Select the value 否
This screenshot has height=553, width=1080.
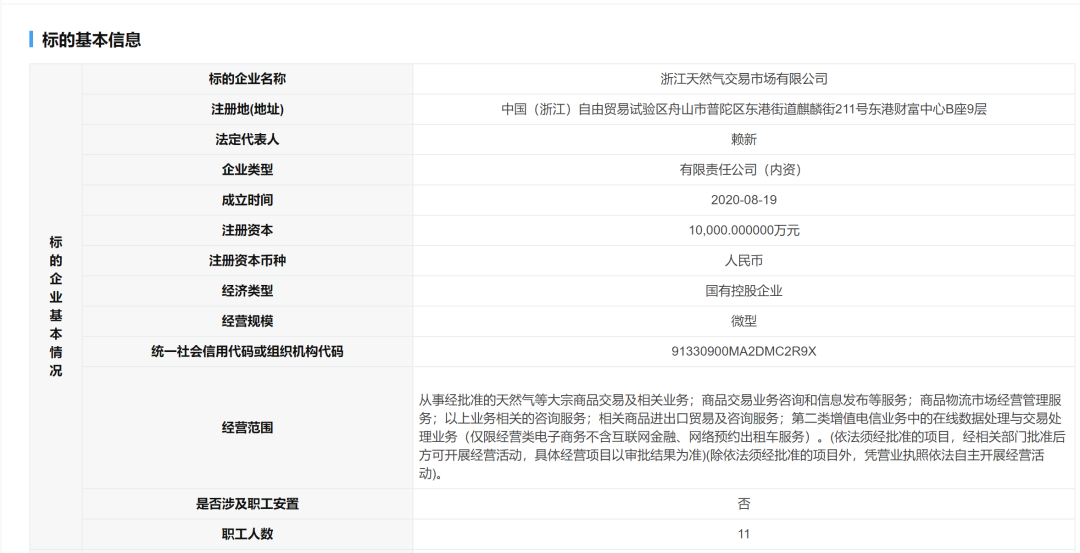click(744, 504)
